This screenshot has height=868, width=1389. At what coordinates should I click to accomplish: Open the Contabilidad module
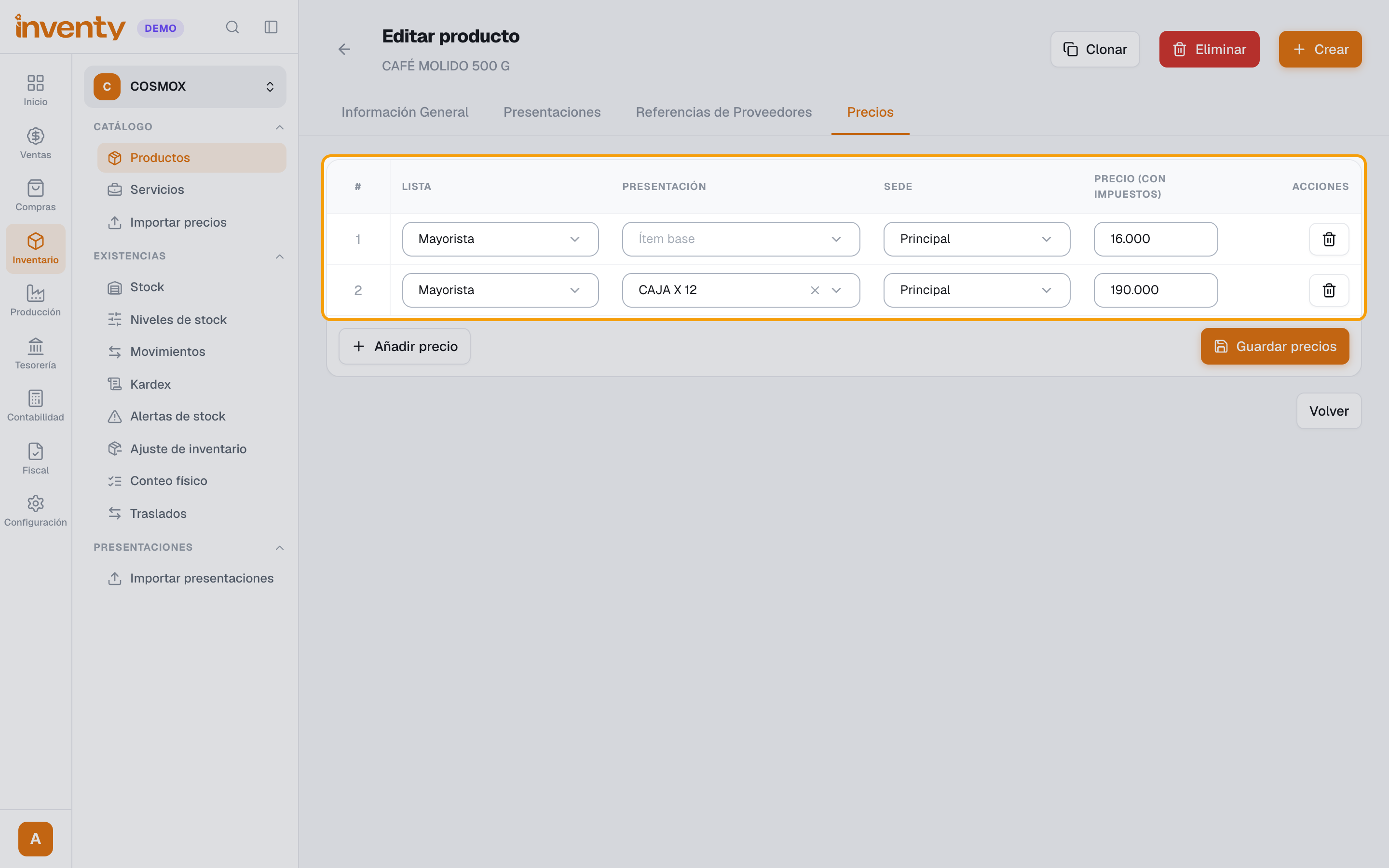coord(36,406)
